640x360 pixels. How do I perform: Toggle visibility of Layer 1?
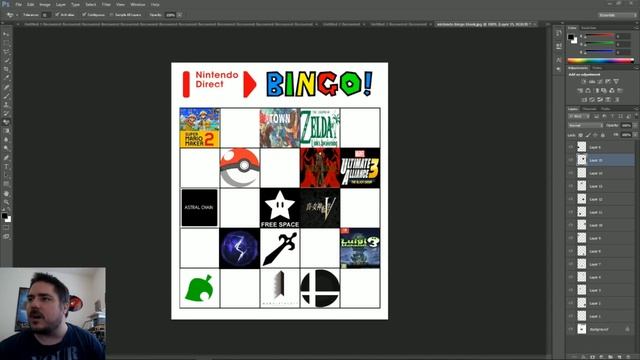[571, 316]
